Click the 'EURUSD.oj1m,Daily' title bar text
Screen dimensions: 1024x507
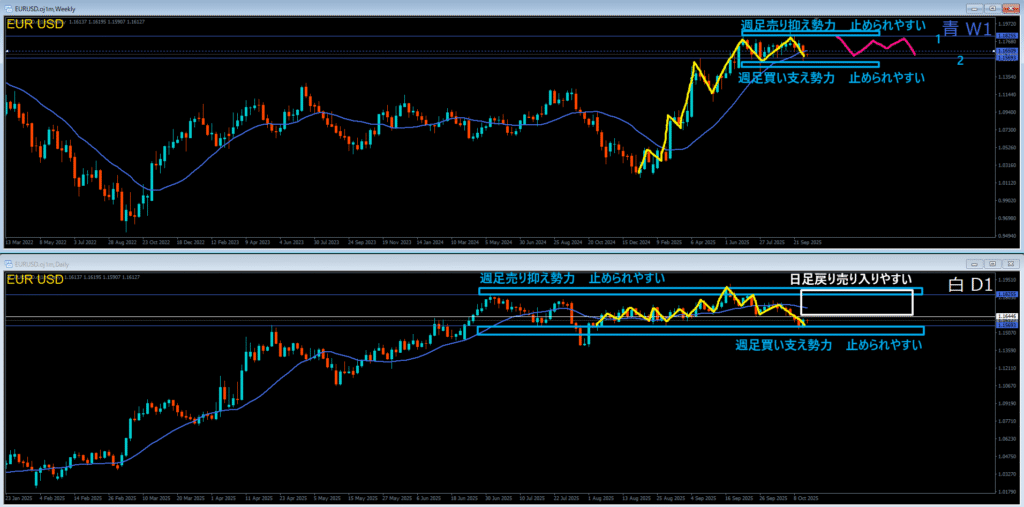point(42,264)
